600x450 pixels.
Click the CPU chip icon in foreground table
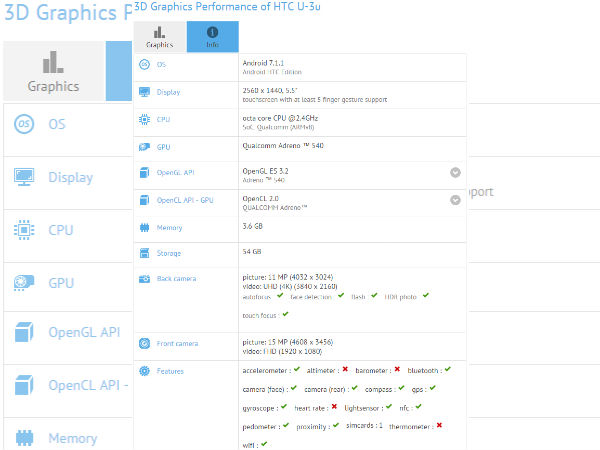[144, 119]
